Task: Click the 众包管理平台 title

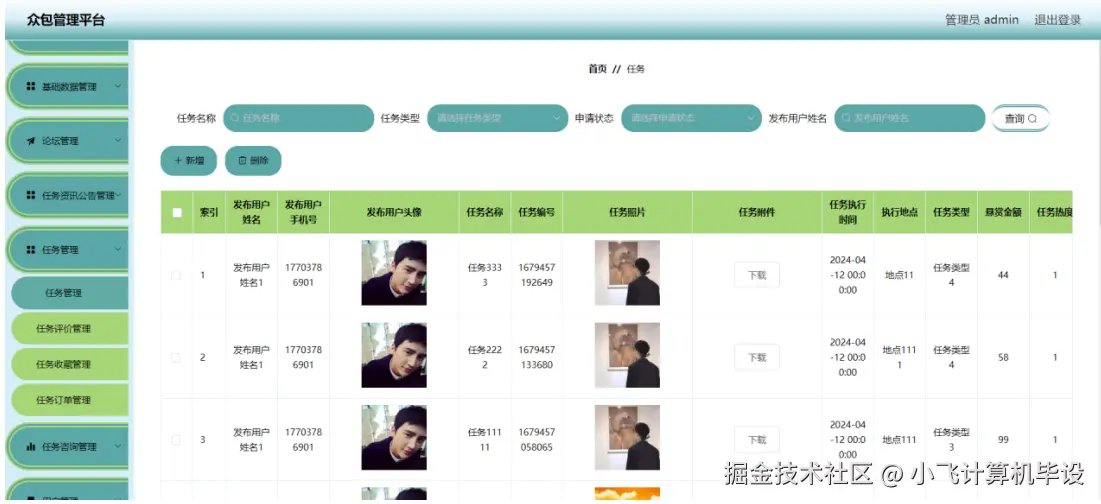Action: coord(66,20)
